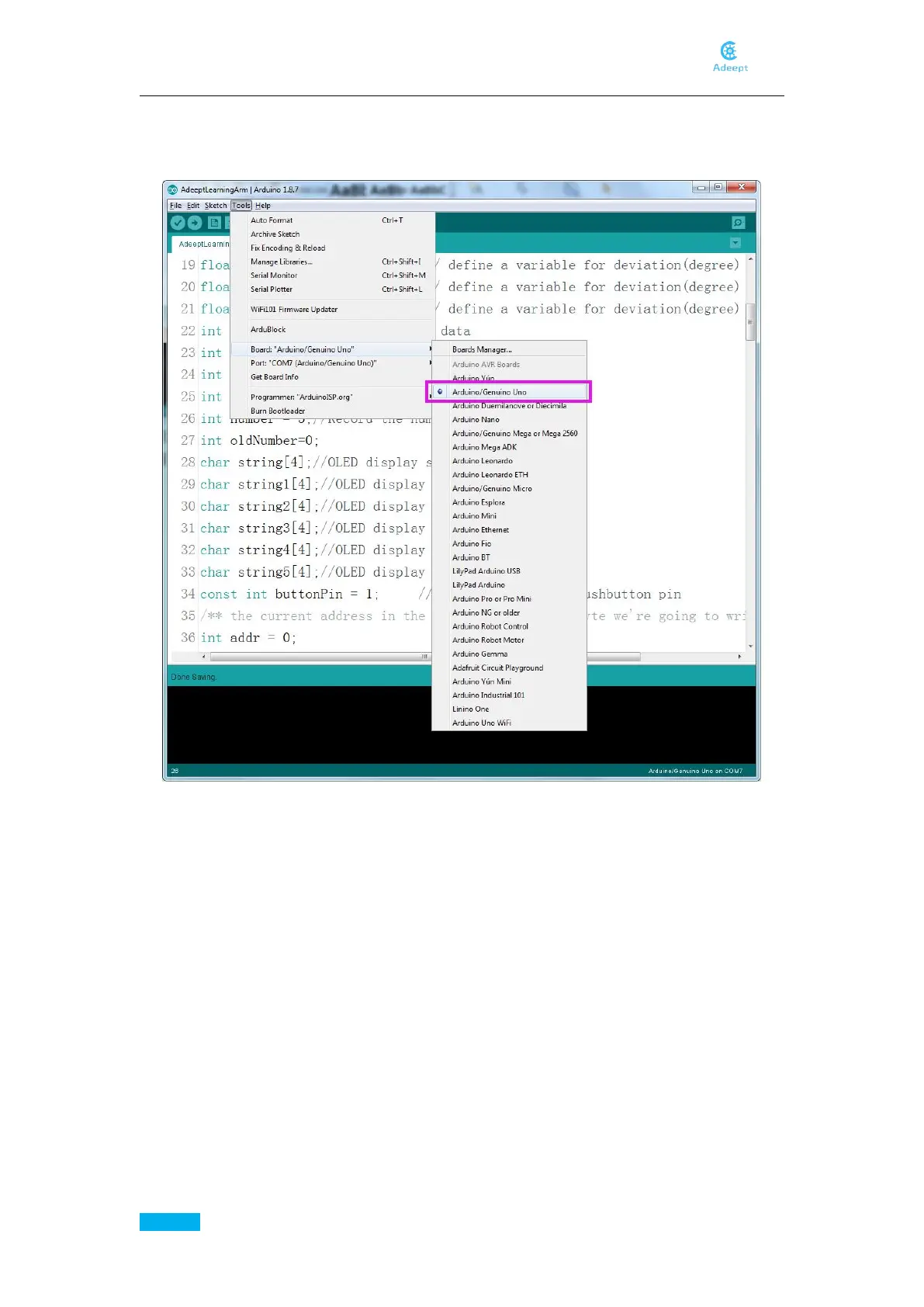Open the Help menu
Image resolution: width=924 pixels, height=1307 pixels.
(263, 206)
